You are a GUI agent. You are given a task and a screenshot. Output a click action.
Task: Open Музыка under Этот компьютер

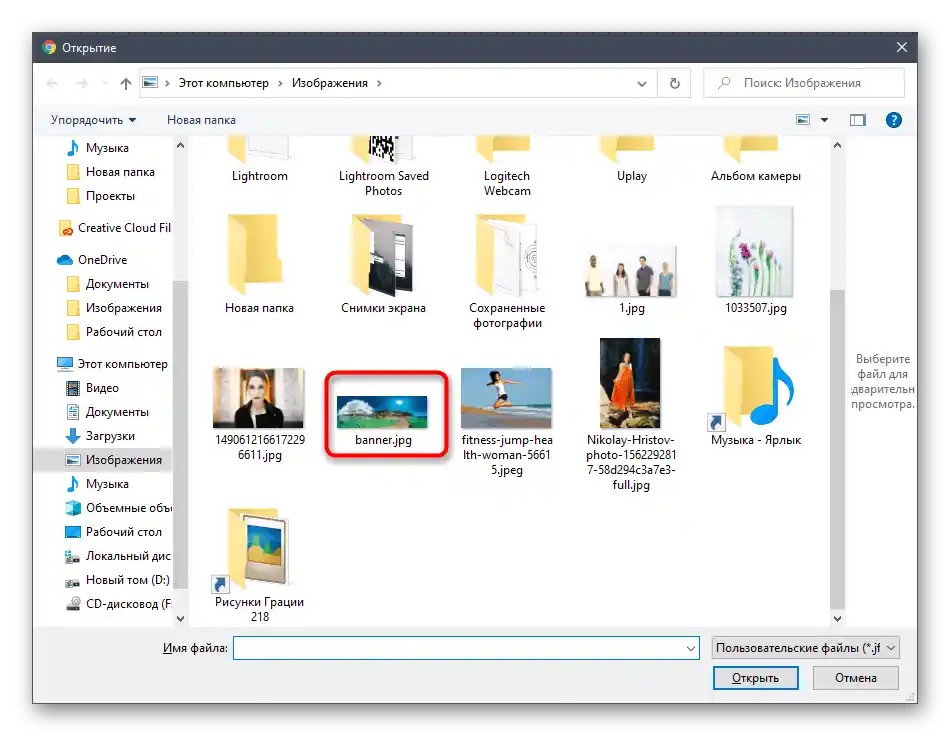(106, 484)
